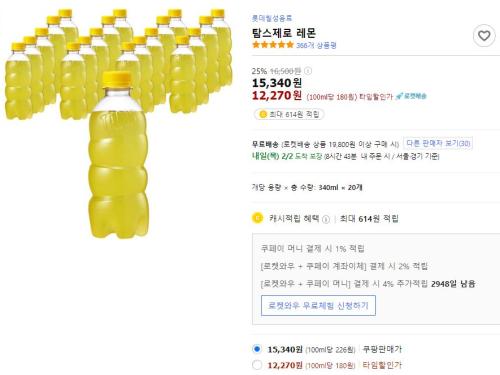Image resolution: width=500 pixels, height=375 pixels.
Task: Open info icon beside crossed-out 16,500원 price
Action: (308, 71)
